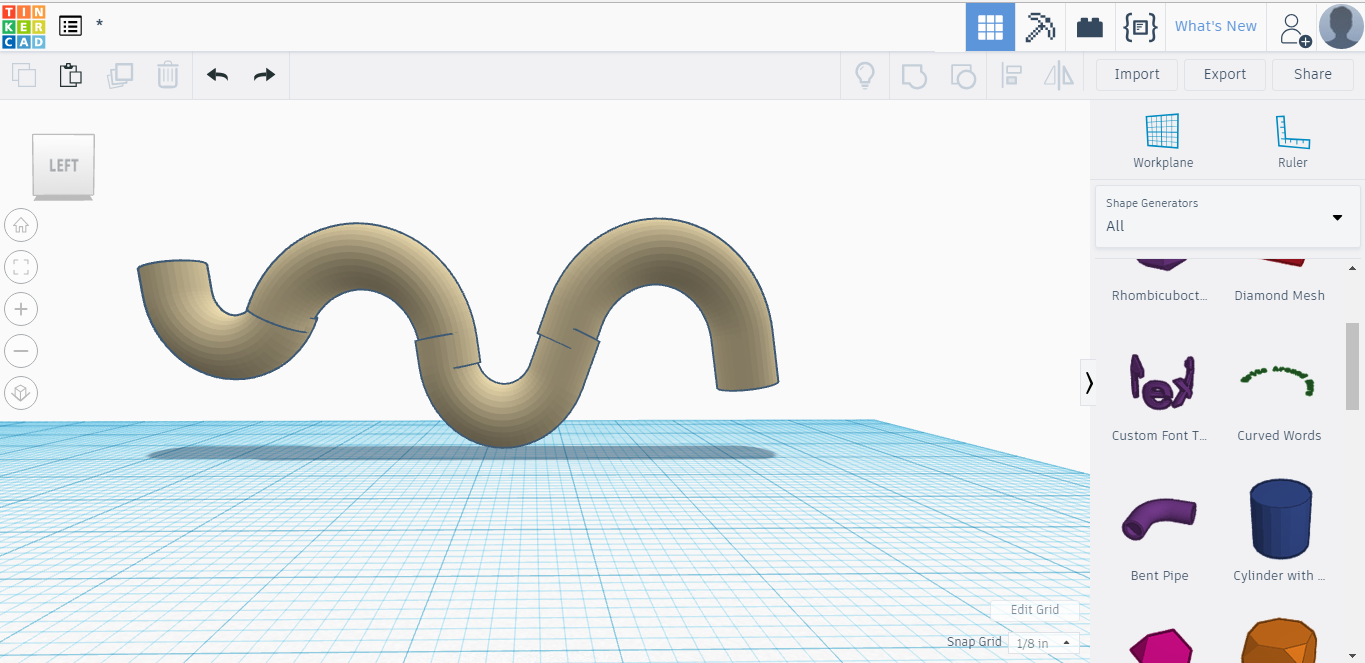Screen dimensions: 1365x663
Task: Redo the last action
Action: (x=264, y=75)
